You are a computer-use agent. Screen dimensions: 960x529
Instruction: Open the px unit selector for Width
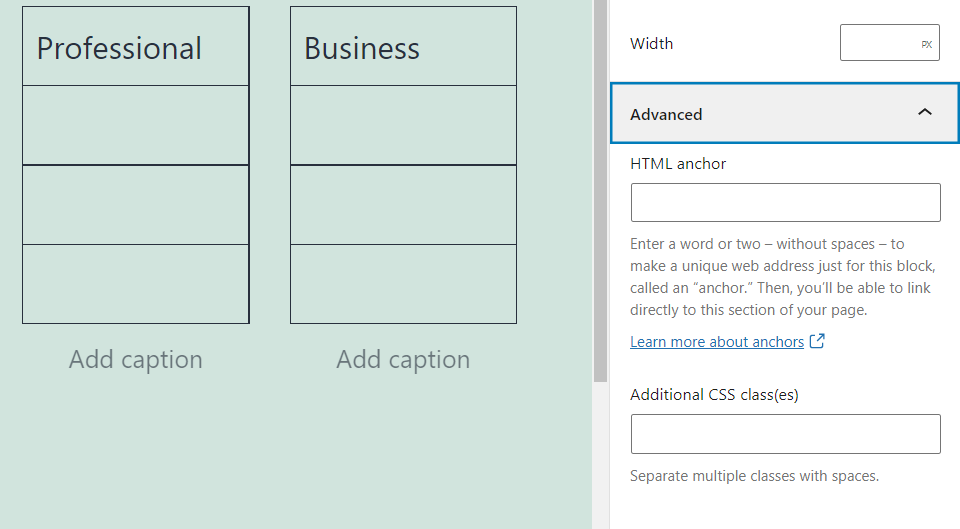tap(926, 44)
